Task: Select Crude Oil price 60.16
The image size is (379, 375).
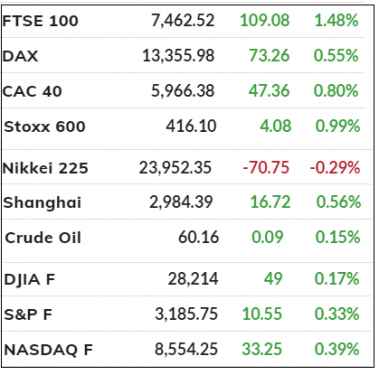Action: point(198,238)
